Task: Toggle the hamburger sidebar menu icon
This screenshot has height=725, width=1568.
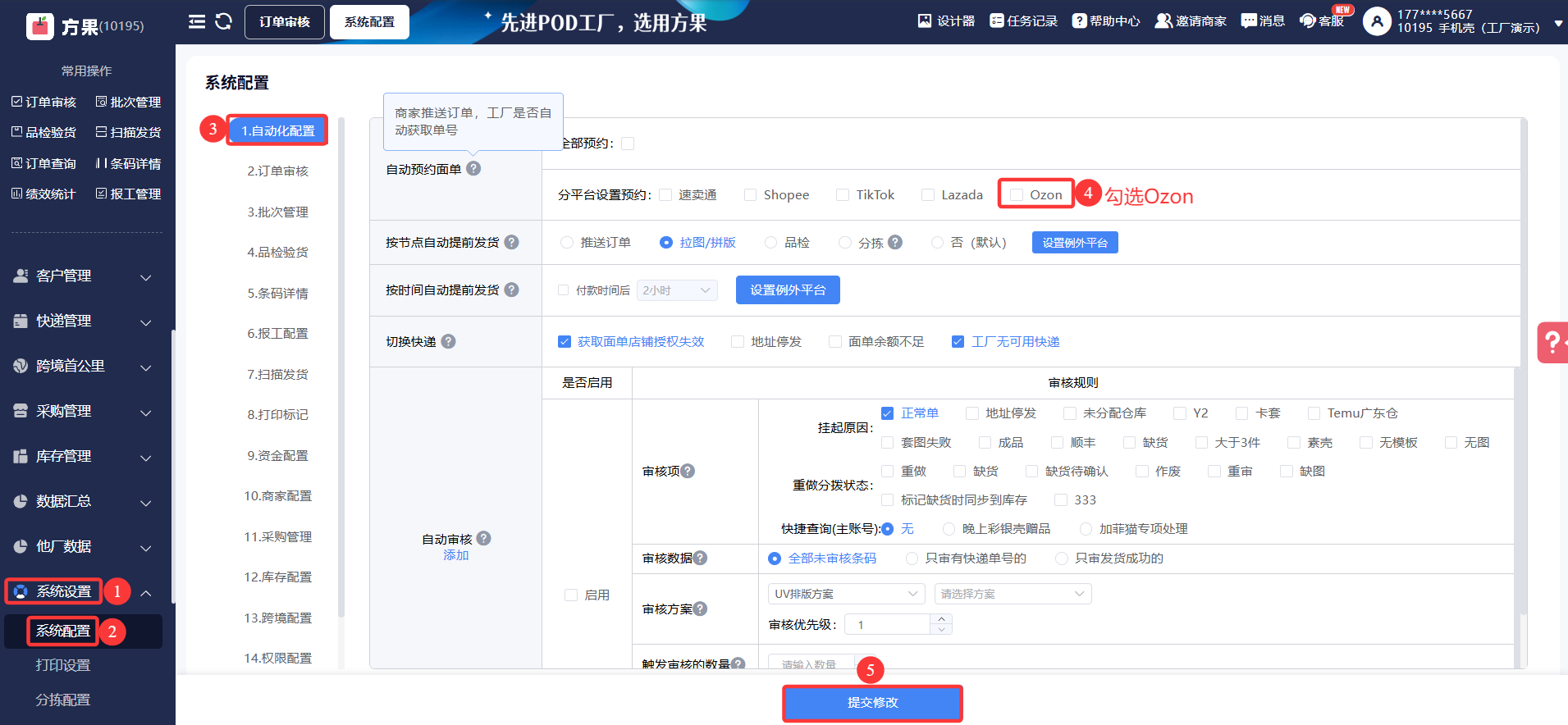Action: click(x=197, y=21)
